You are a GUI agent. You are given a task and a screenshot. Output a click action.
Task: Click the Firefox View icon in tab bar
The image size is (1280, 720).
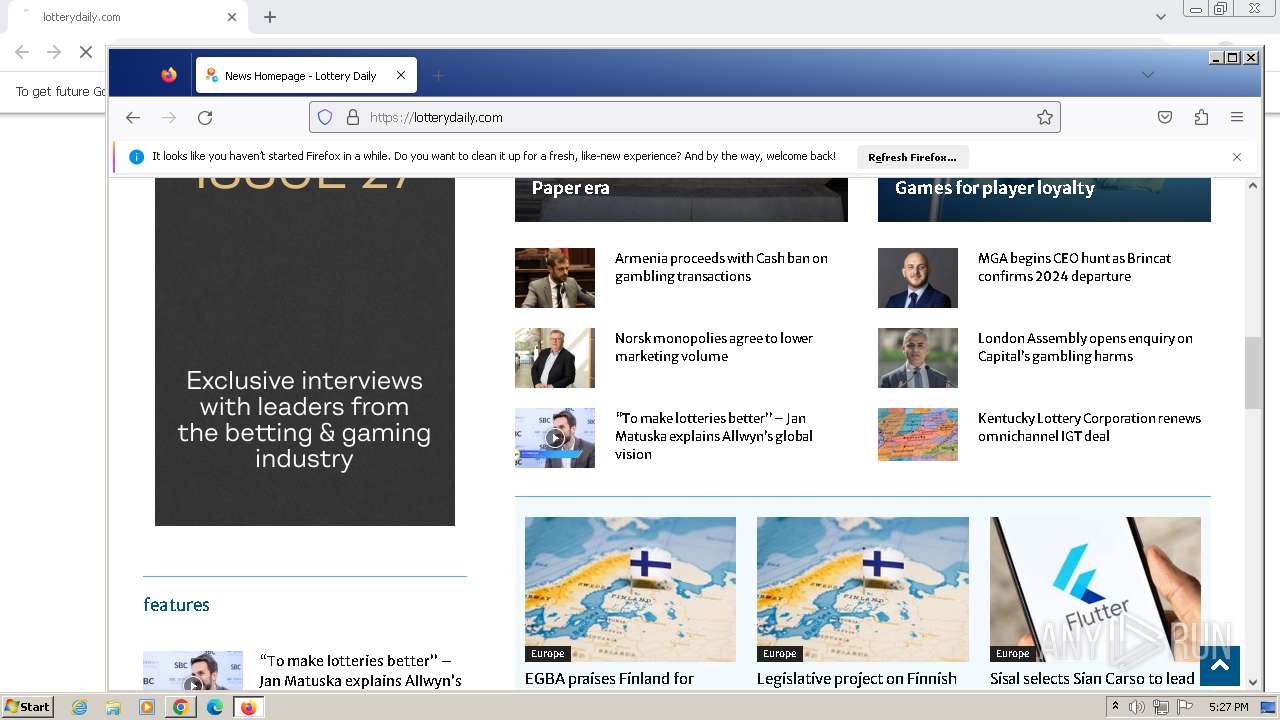point(169,75)
